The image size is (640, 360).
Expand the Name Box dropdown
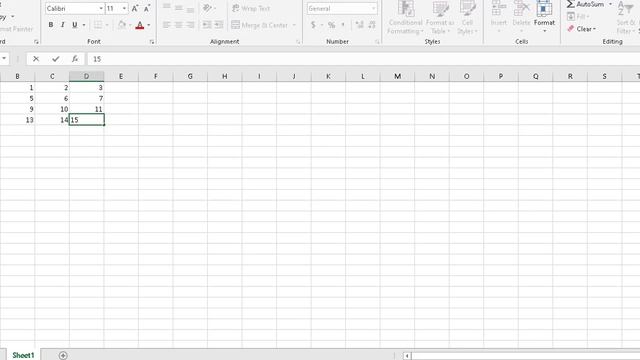[4, 59]
